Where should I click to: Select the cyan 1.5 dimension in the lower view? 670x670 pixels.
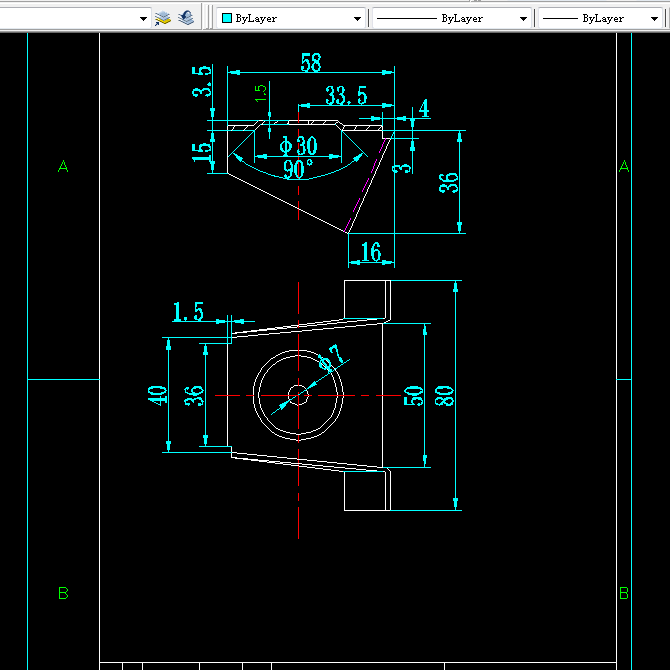coord(188,311)
